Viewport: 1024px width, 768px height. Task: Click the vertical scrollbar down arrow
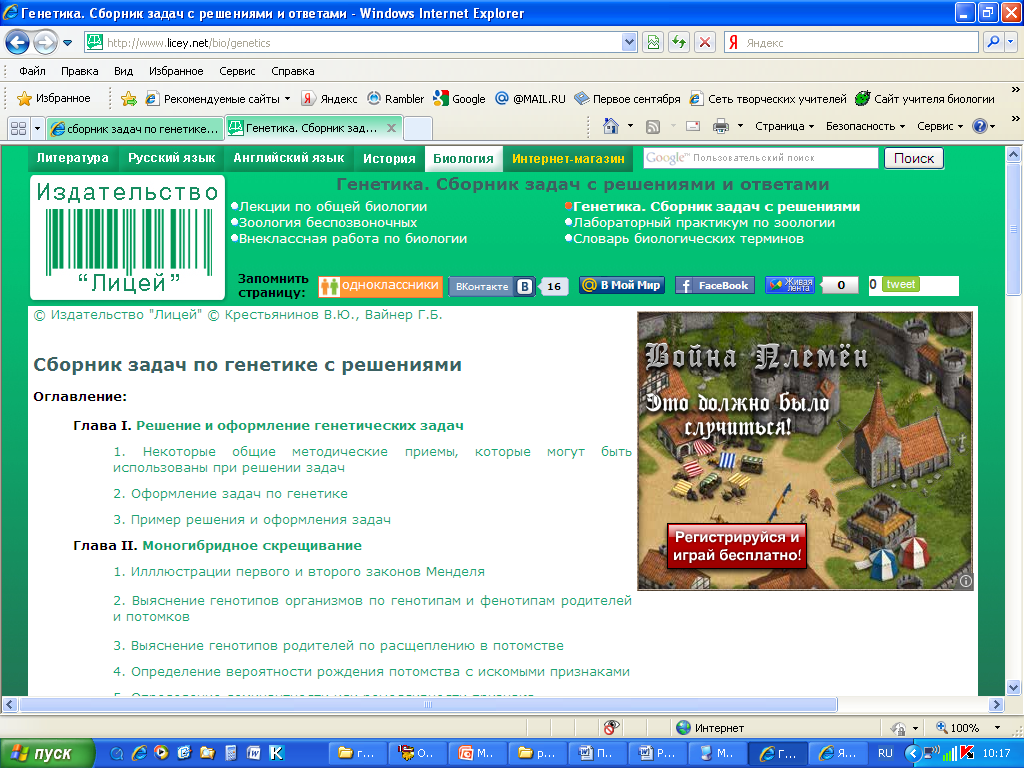1014,687
